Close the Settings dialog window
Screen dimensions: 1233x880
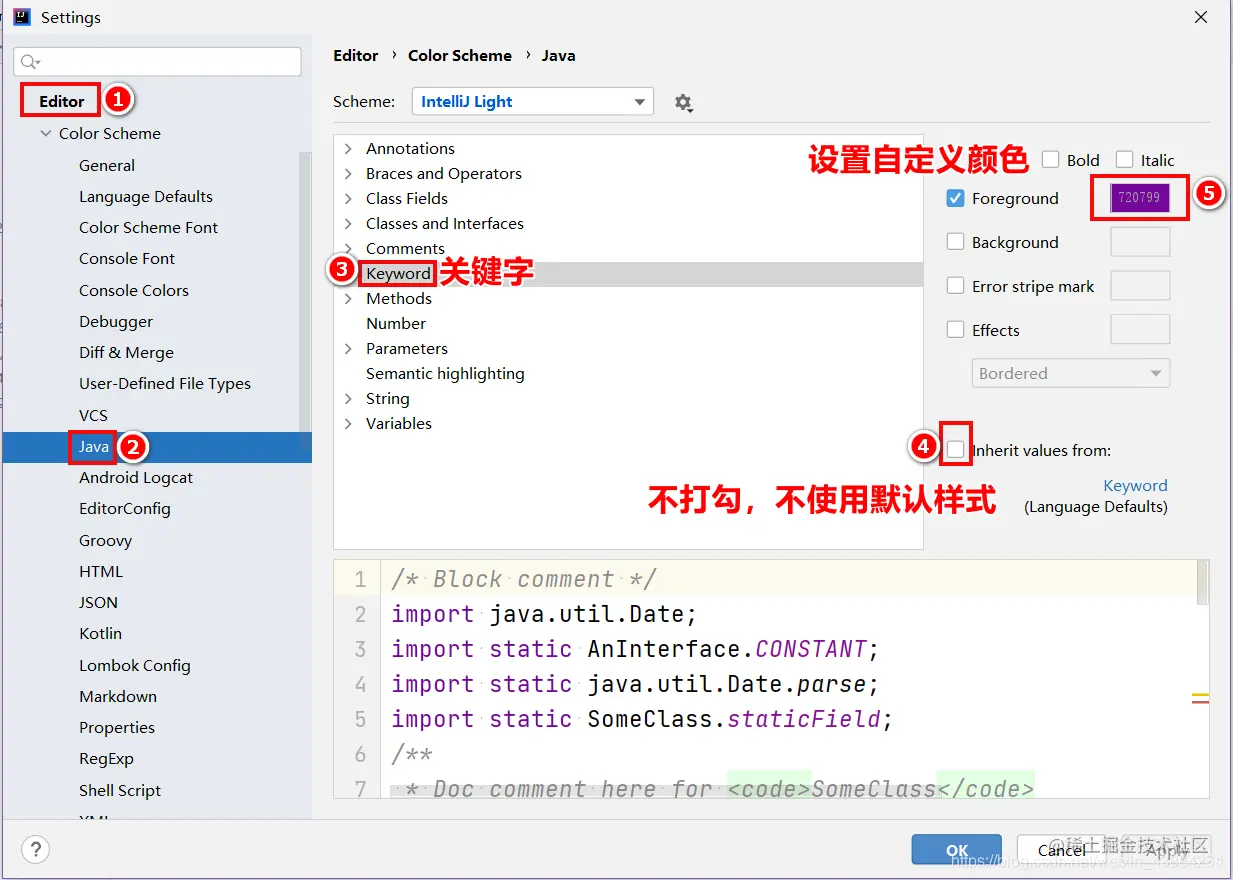coord(1200,17)
